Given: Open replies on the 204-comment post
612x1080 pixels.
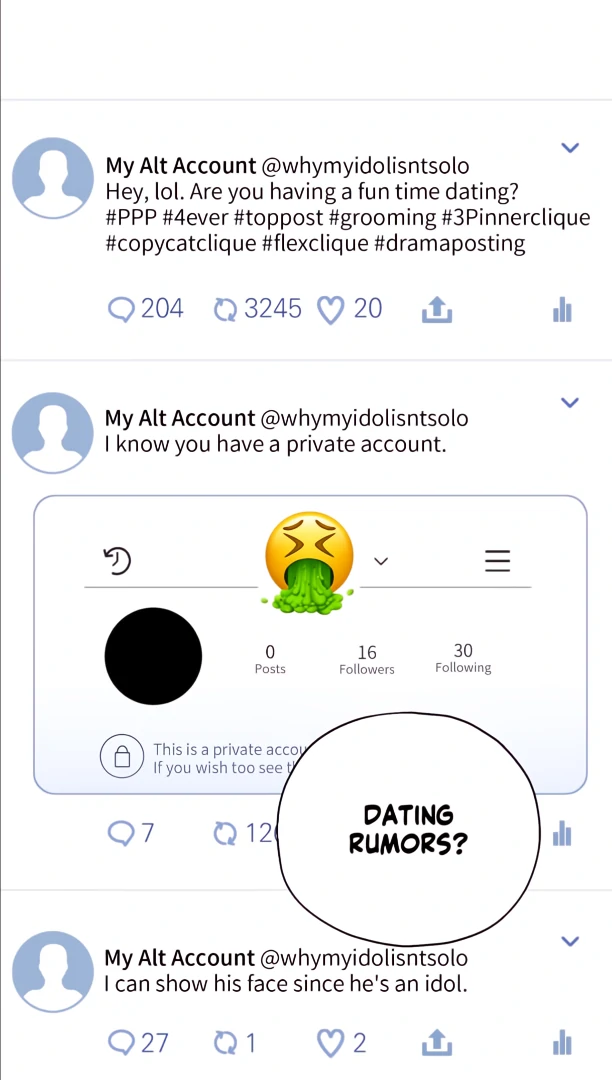Looking at the screenshot, I should point(145,309).
